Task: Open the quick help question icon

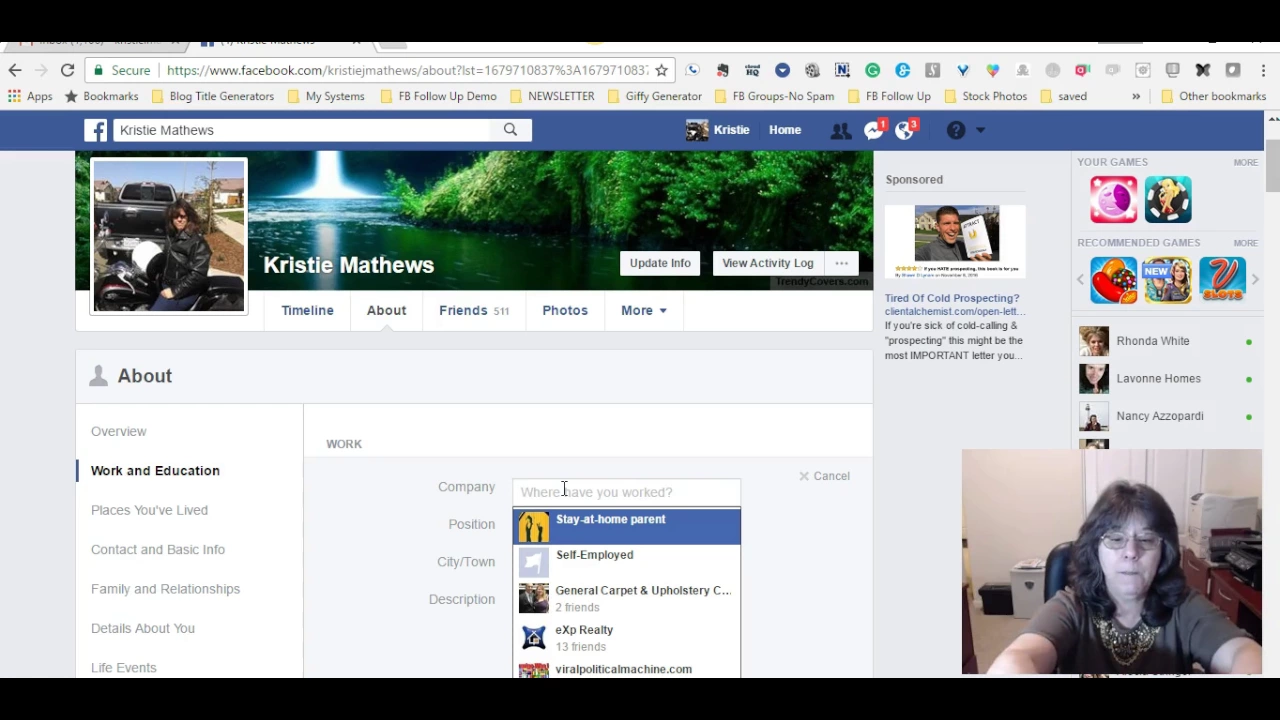Action: [x=956, y=130]
